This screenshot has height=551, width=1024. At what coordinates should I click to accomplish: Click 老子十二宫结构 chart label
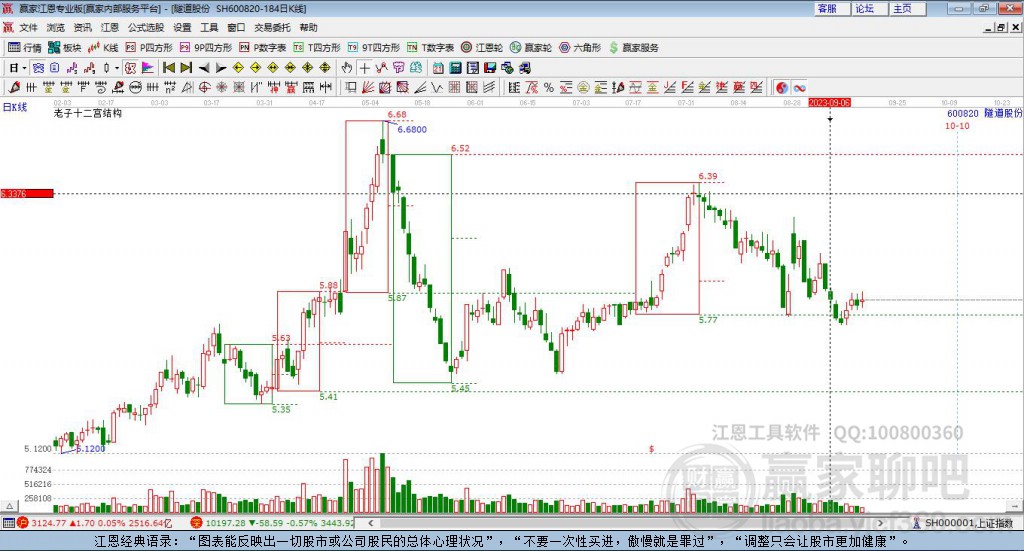pos(88,113)
